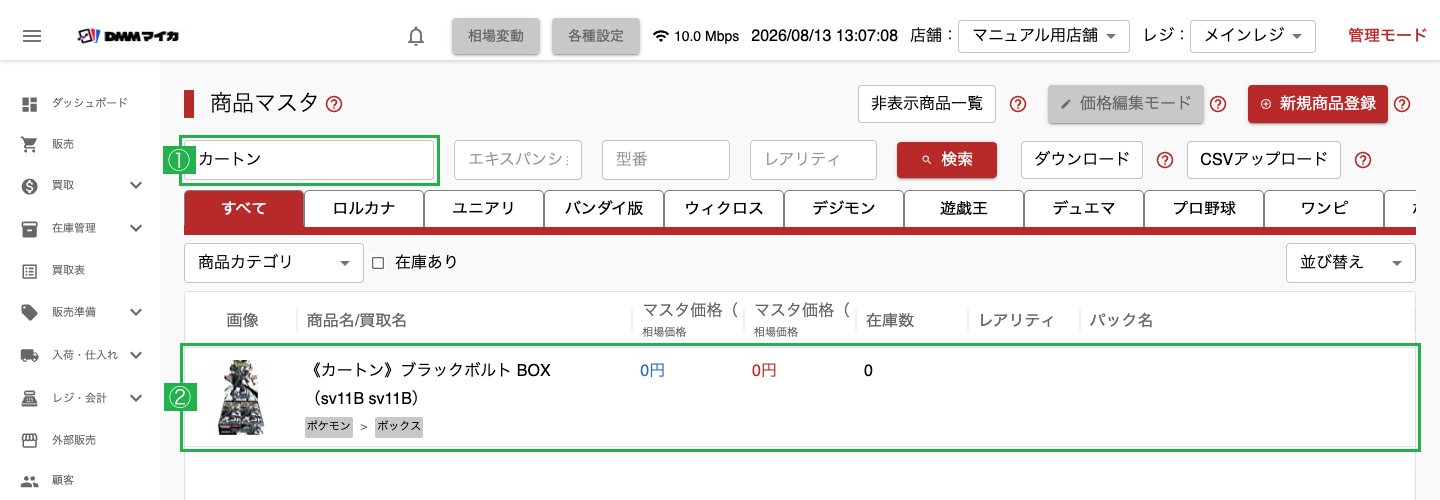Click the 在庫管理 archive box icon
Image resolution: width=1440 pixels, height=500 pixels.
click(x=30, y=228)
